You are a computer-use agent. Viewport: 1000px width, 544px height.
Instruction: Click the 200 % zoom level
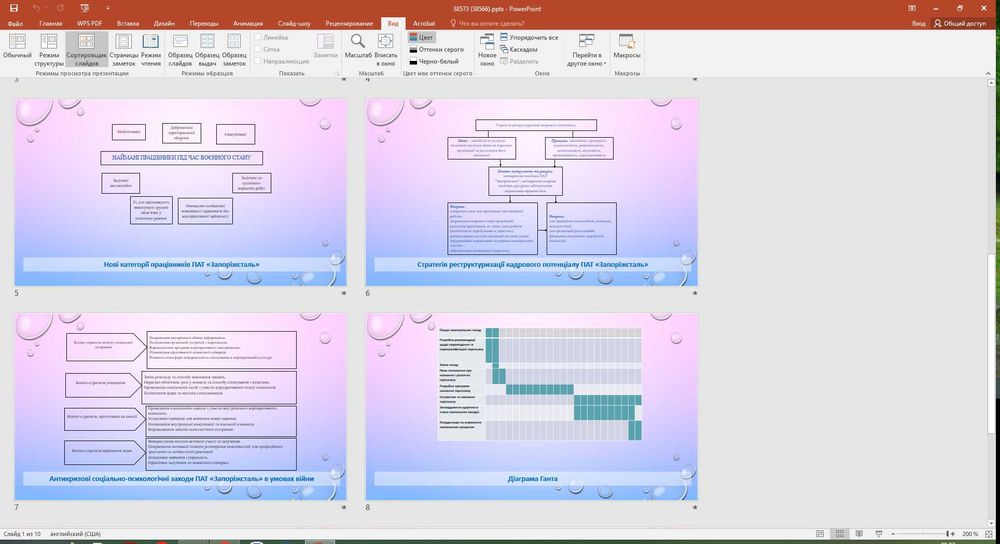(x=970, y=534)
